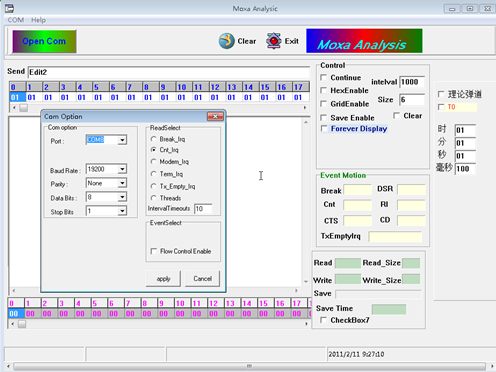Close the Com Option dialog

[x=215, y=116]
